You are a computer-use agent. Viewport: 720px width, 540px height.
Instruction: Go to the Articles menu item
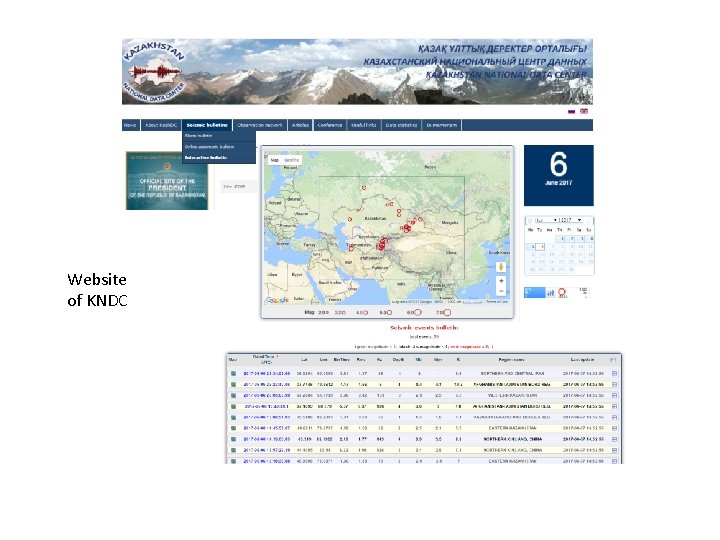tap(300, 125)
